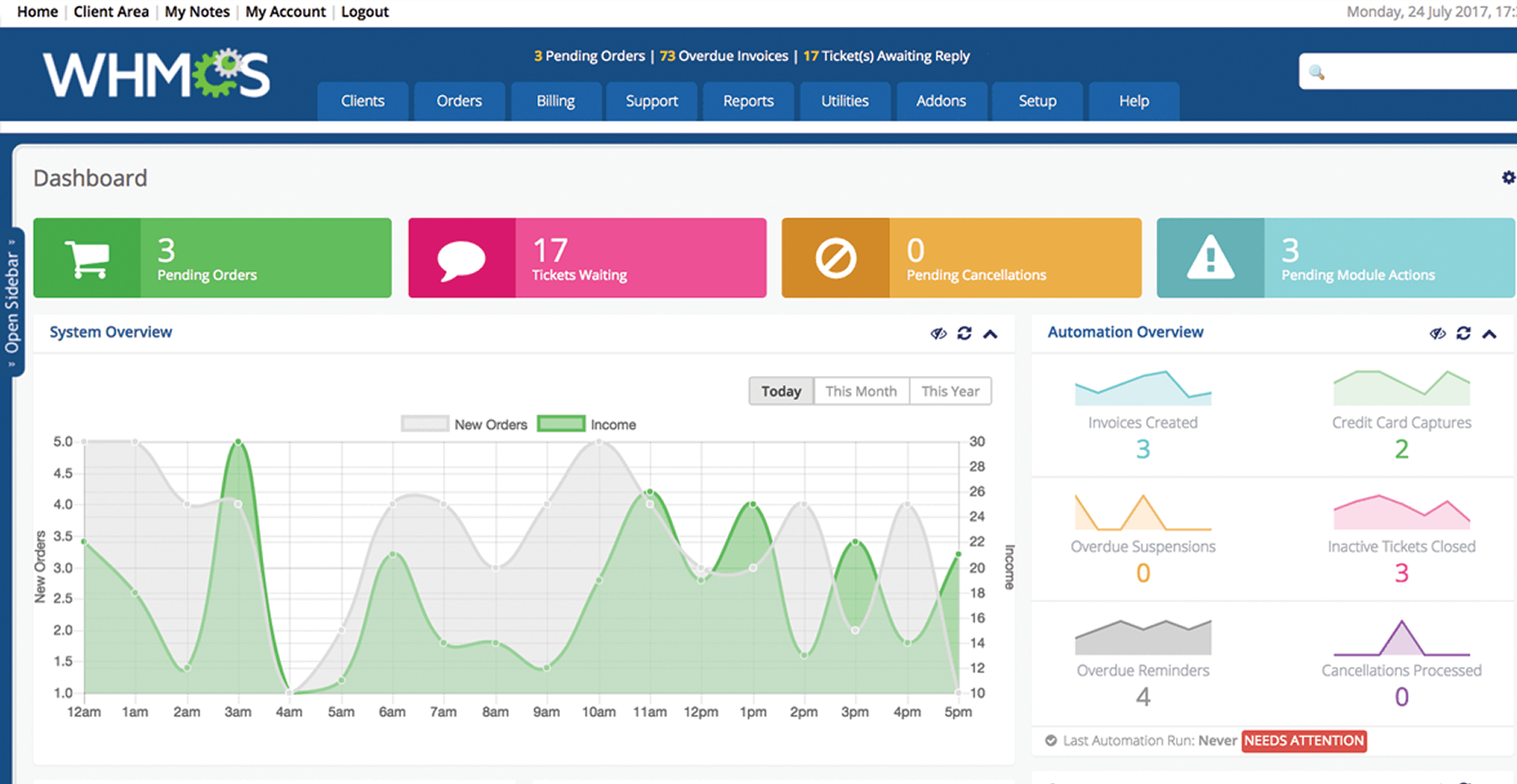Refresh the Automation Overview widget

tap(1463, 333)
